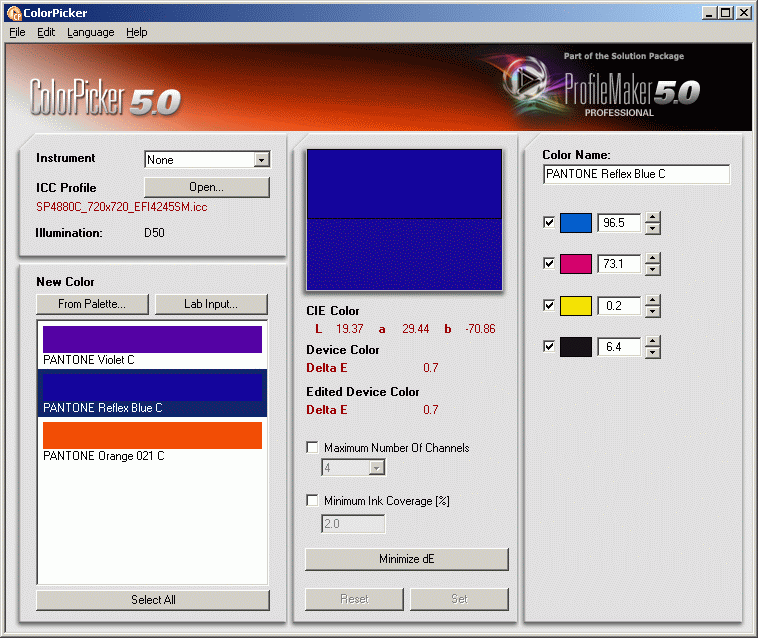
Task: Click the magenta value field 73.1
Action: (x=619, y=264)
